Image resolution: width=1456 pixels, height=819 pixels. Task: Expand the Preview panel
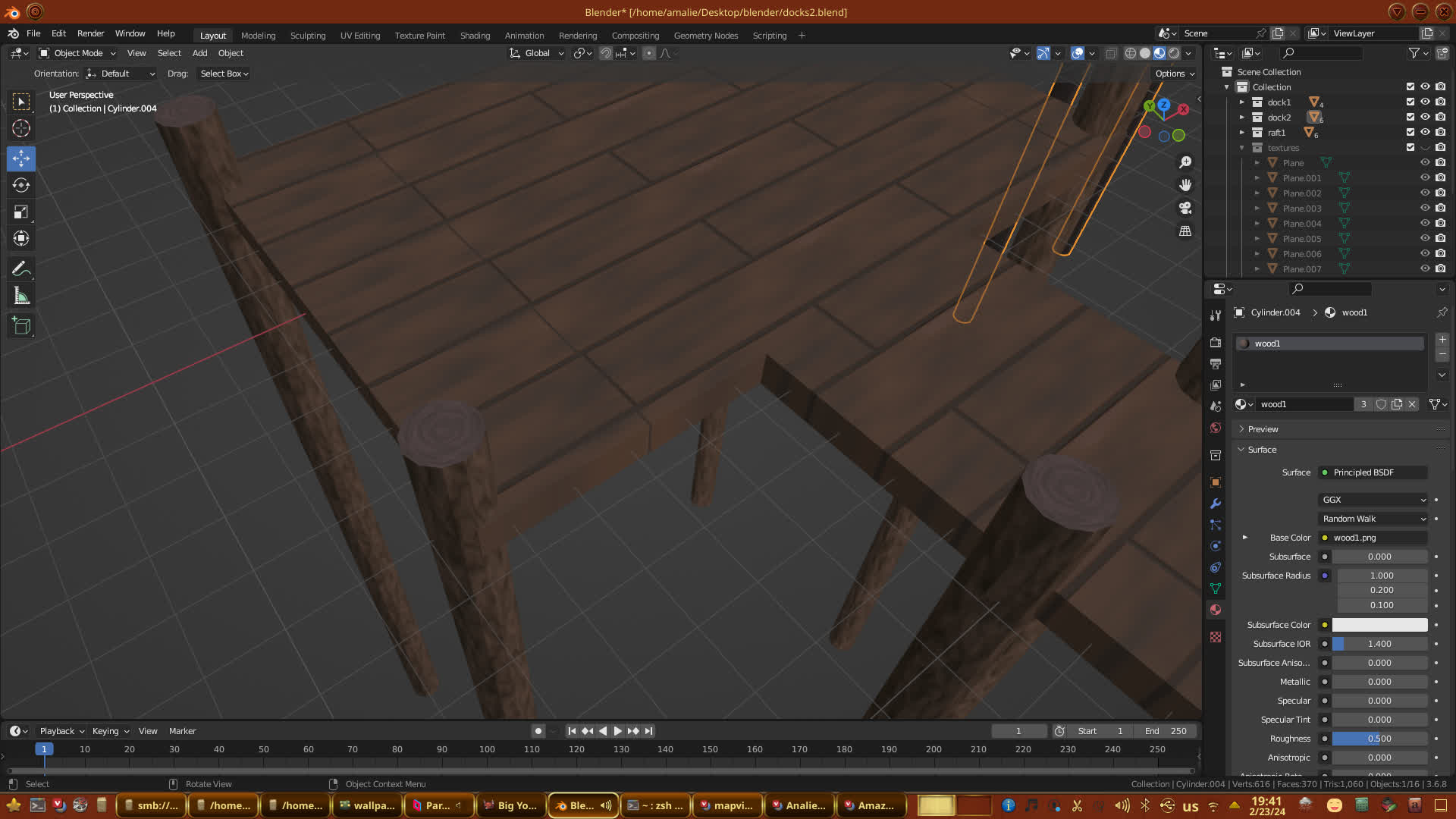point(1263,429)
